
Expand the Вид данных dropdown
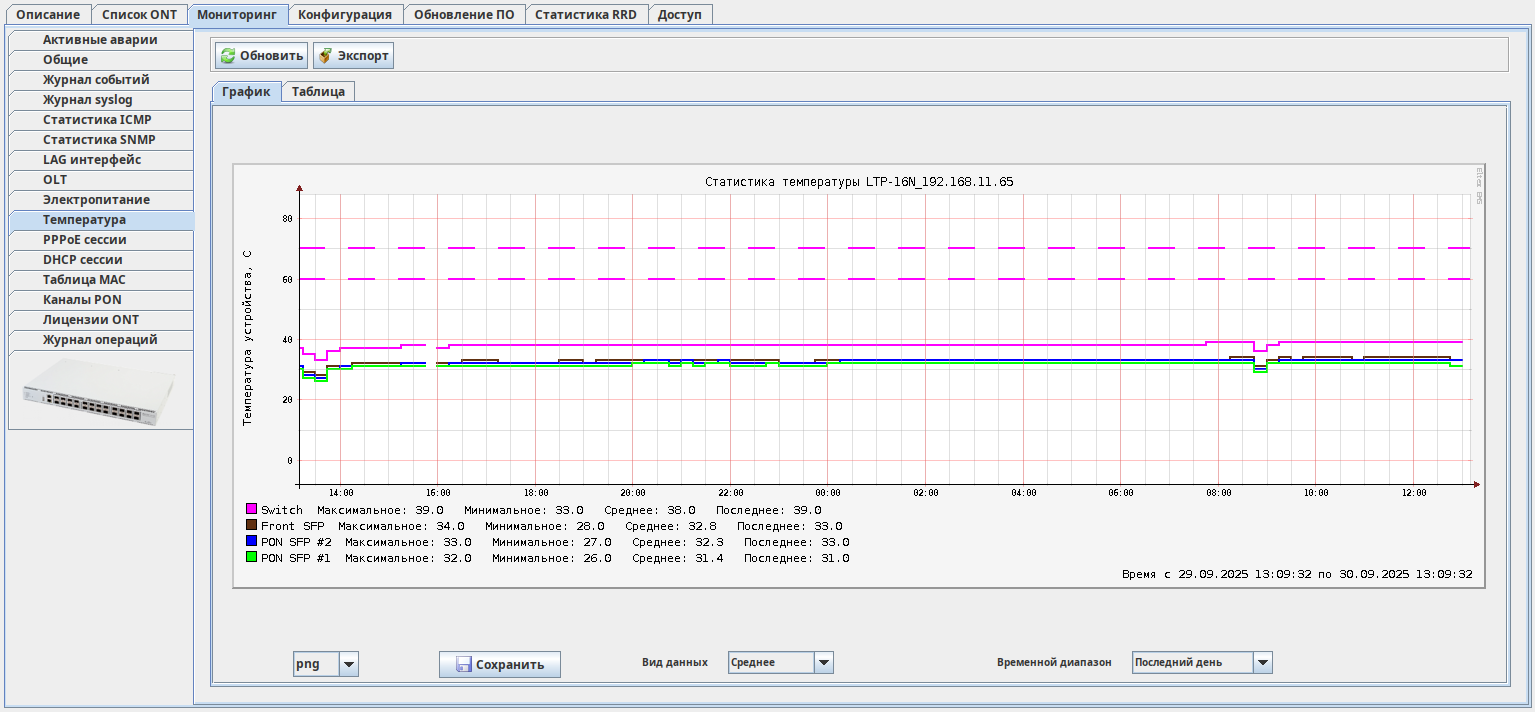(823, 662)
